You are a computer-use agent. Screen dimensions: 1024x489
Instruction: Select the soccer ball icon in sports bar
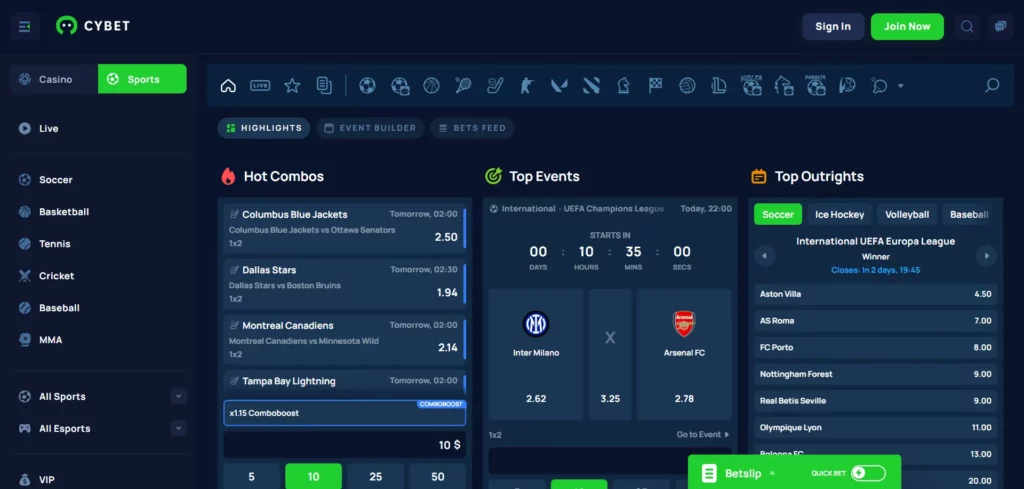click(367, 86)
